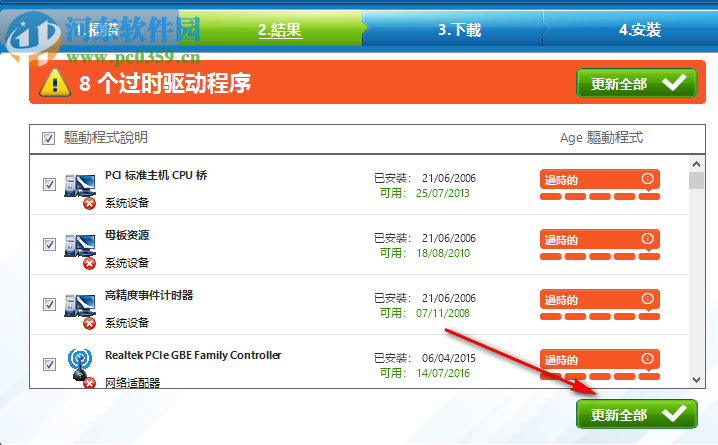
Task: Click 過時的 status badge for Realtek PCIe GBE
Action: pyautogui.click(x=599, y=359)
